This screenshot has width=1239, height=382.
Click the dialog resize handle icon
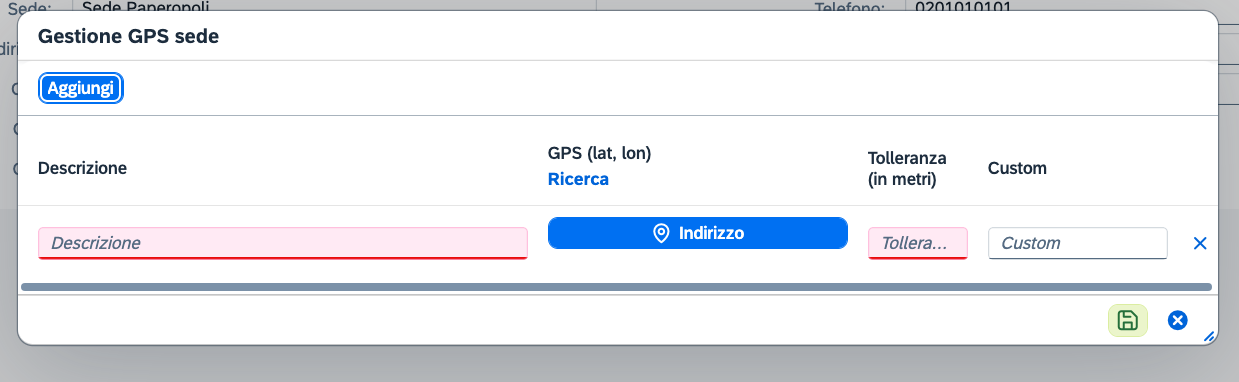click(x=1208, y=337)
